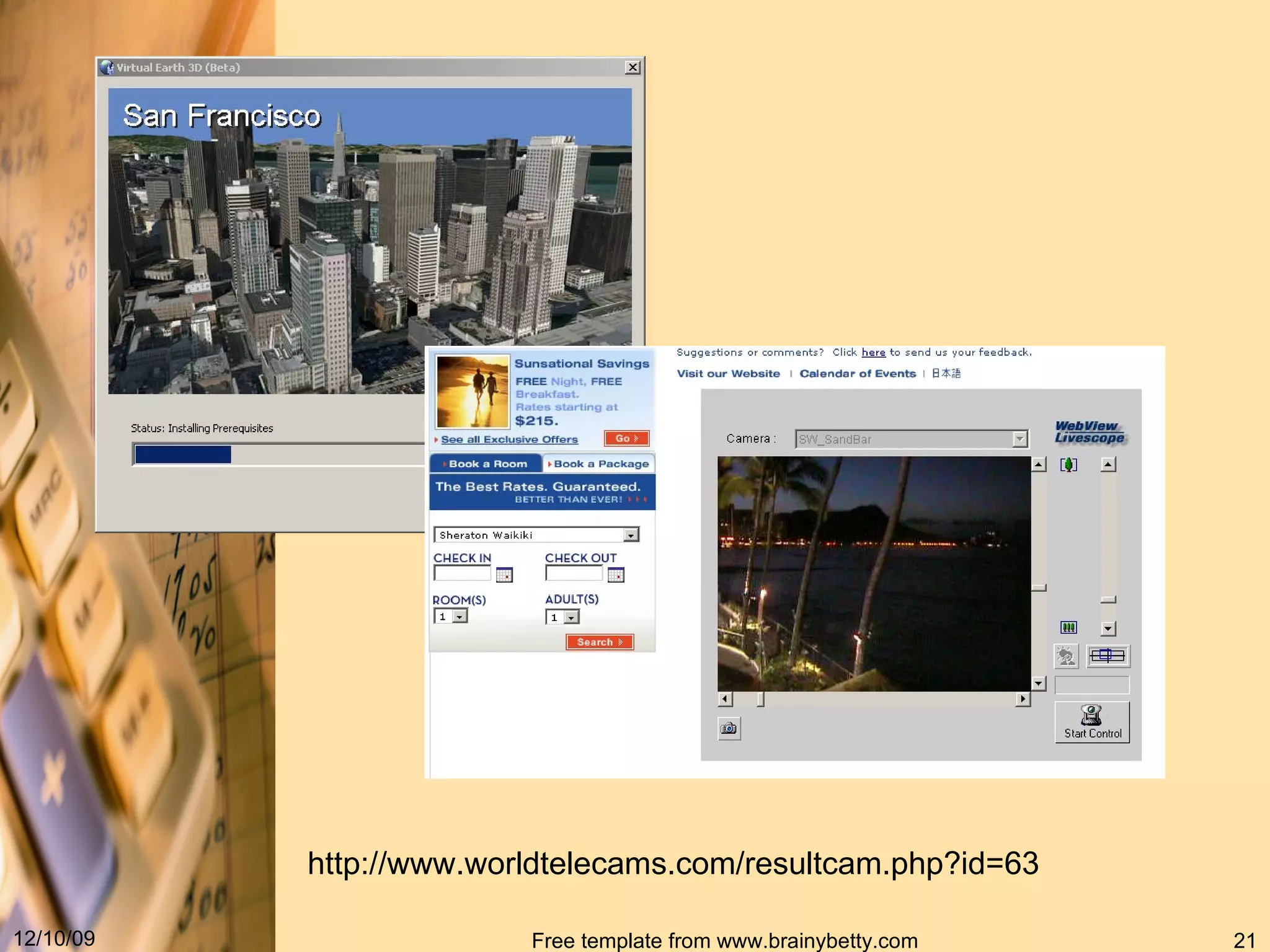Click 'Free template from www.brainybetty.com' footer text

[x=724, y=940]
